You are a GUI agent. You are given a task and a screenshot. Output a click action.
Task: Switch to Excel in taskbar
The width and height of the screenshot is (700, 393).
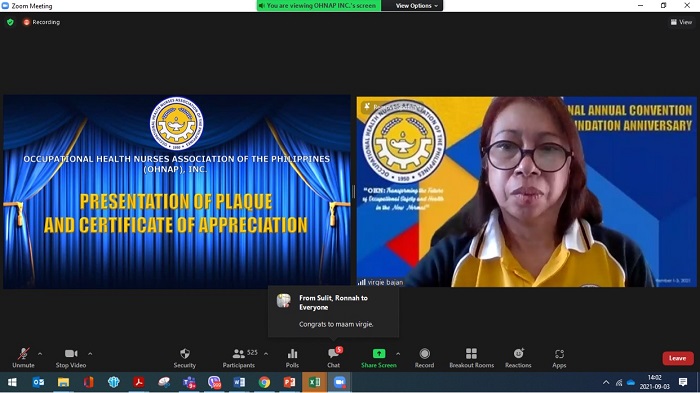pyautogui.click(x=315, y=382)
